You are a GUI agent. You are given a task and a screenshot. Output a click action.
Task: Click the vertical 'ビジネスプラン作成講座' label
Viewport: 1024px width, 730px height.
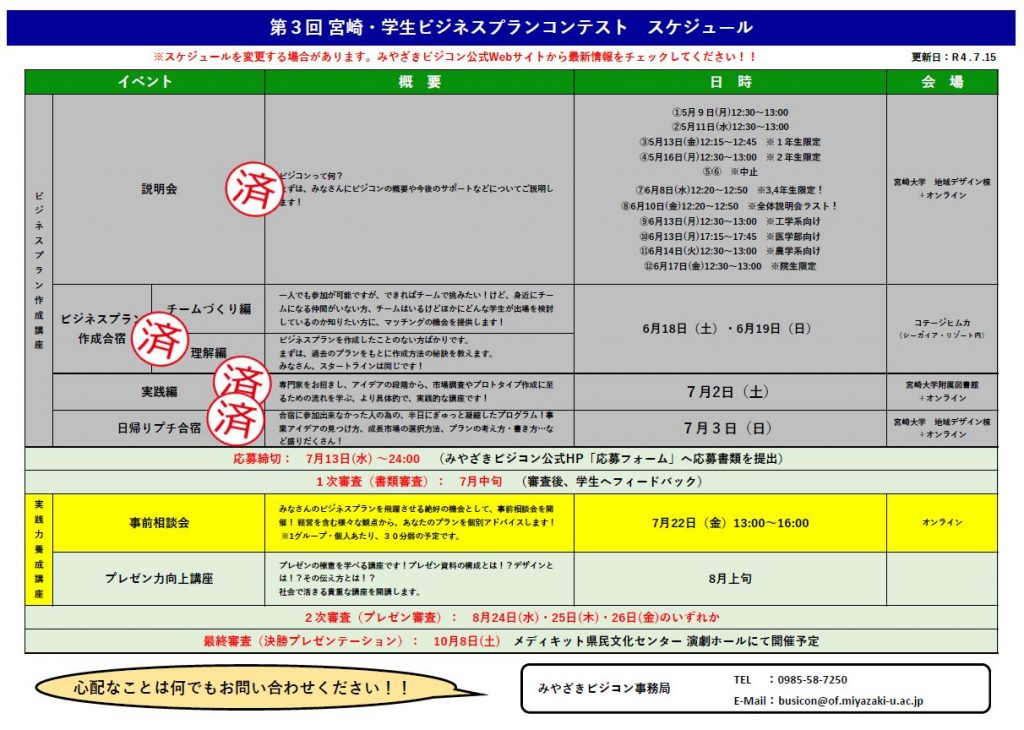pos(39,270)
